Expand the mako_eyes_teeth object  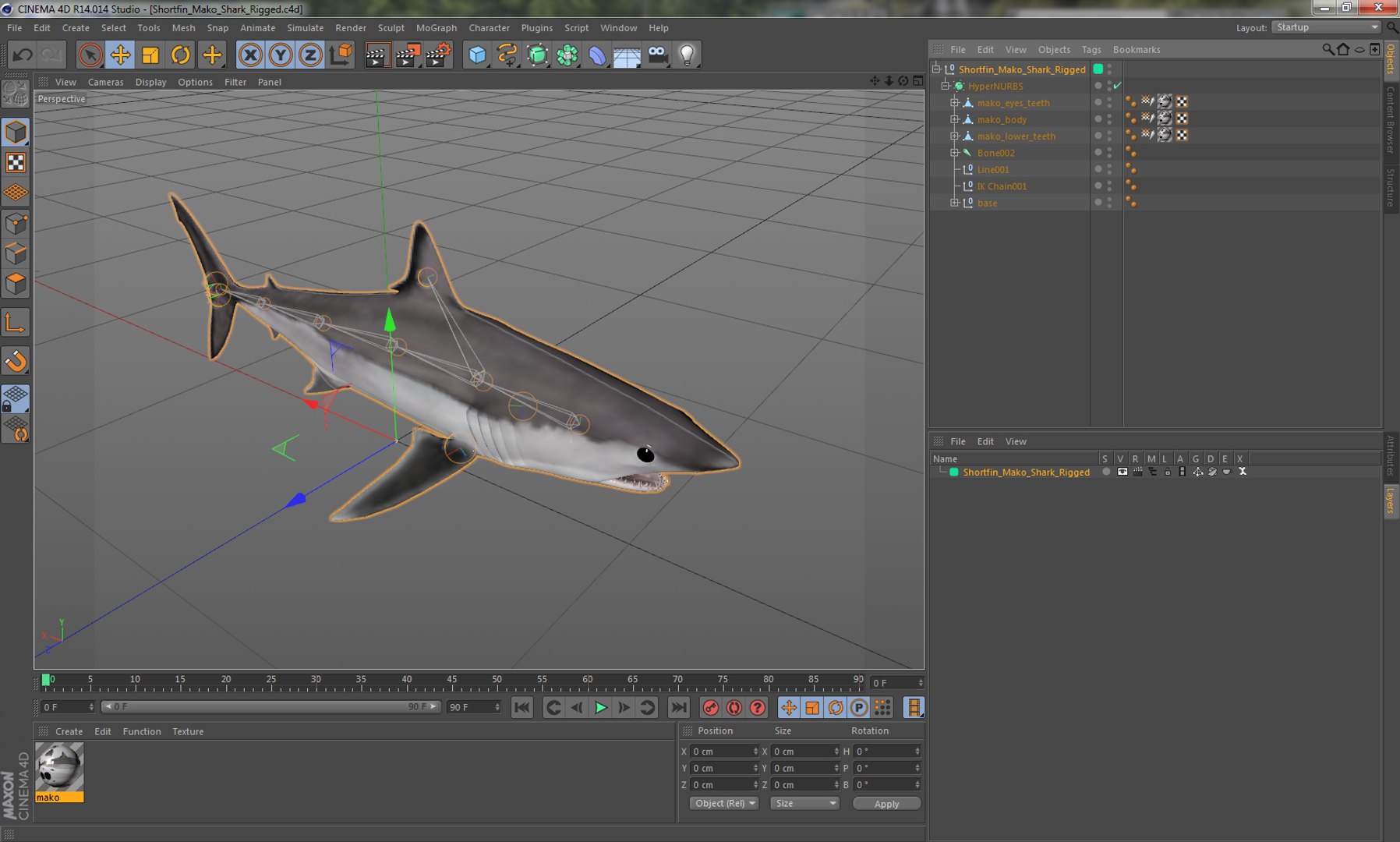954,102
